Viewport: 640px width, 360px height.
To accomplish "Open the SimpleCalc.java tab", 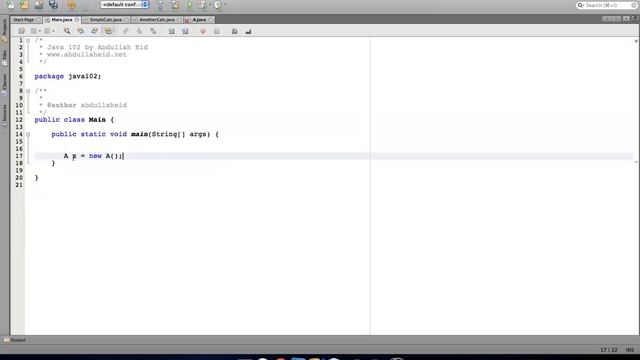I will [x=106, y=20].
